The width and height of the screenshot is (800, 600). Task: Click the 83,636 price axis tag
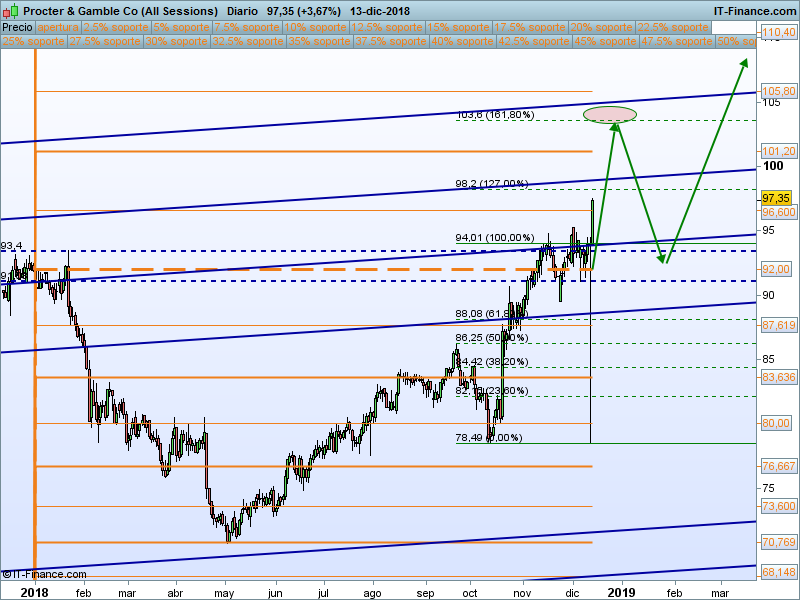[x=778, y=377]
